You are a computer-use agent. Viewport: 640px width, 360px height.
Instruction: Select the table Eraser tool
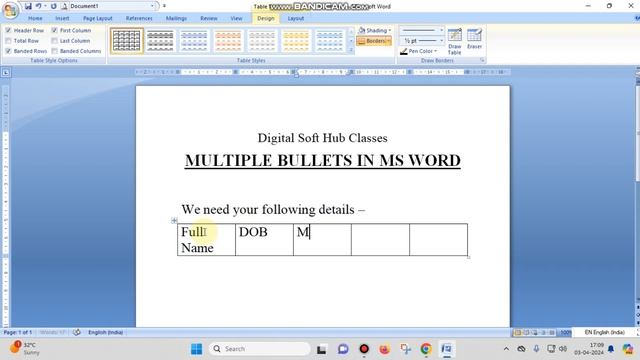(474, 39)
